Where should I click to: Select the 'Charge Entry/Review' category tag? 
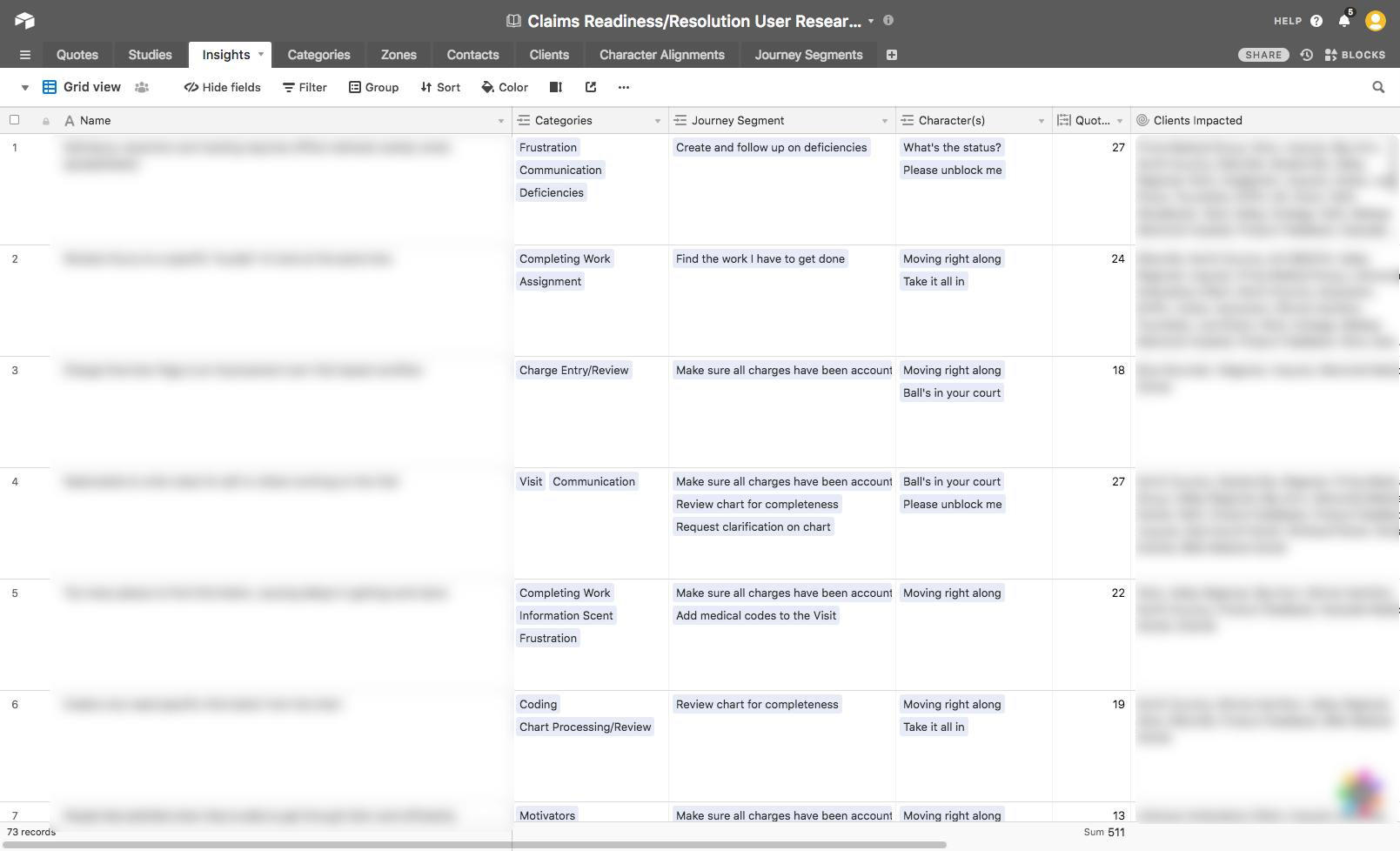click(574, 370)
